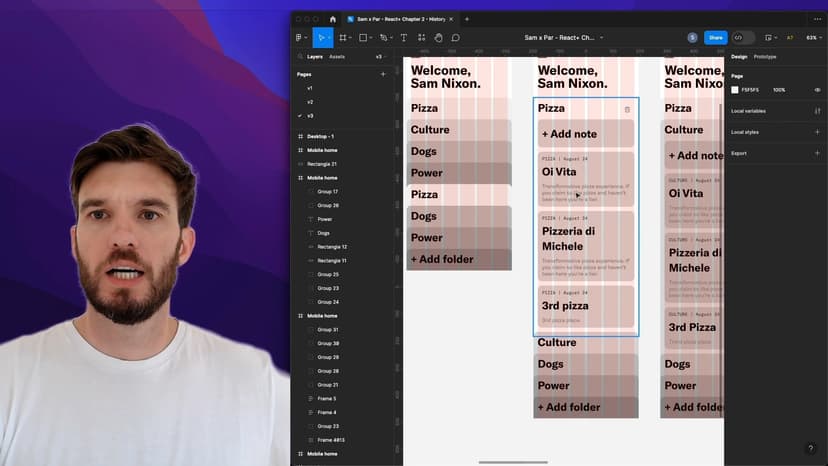Add a new page with Pages plus
Image resolution: width=828 pixels, height=466 pixels.
point(383,74)
